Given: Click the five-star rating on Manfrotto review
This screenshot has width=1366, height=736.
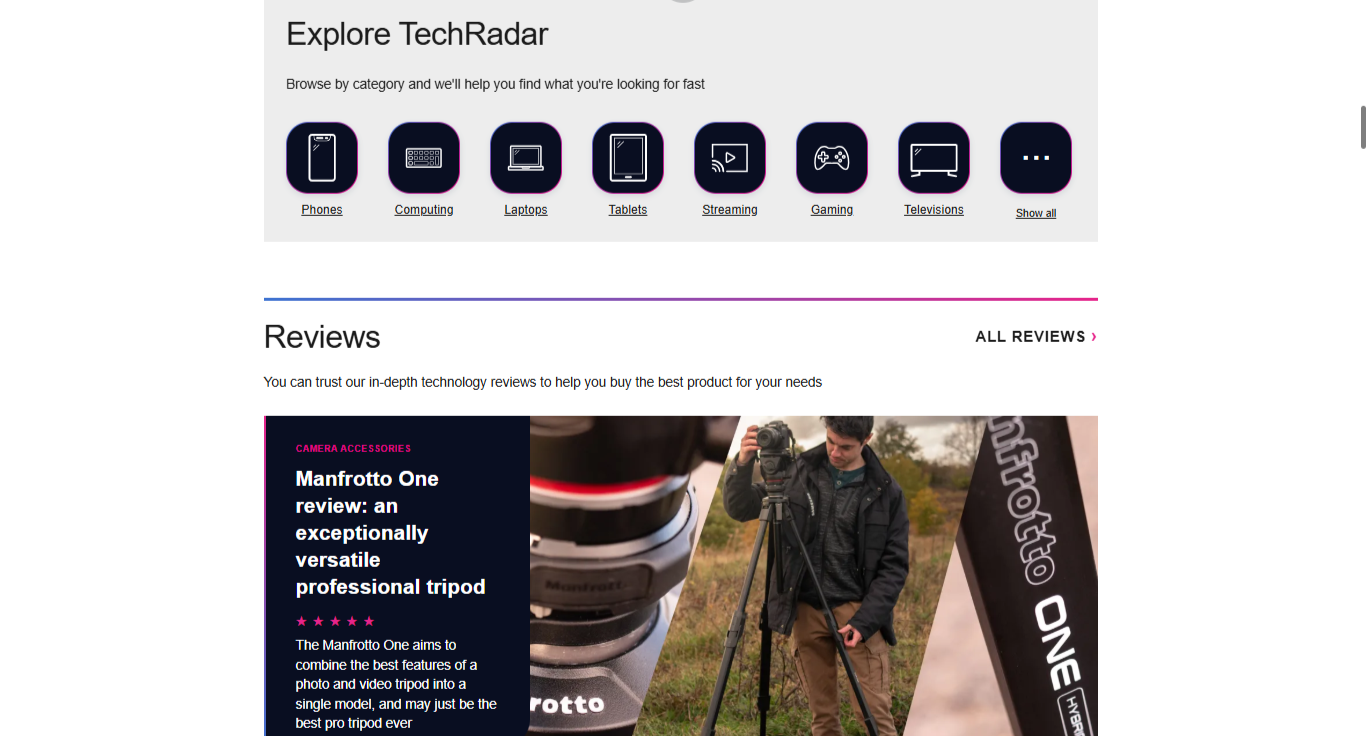Looking at the screenshot, I should click(334, 621).
